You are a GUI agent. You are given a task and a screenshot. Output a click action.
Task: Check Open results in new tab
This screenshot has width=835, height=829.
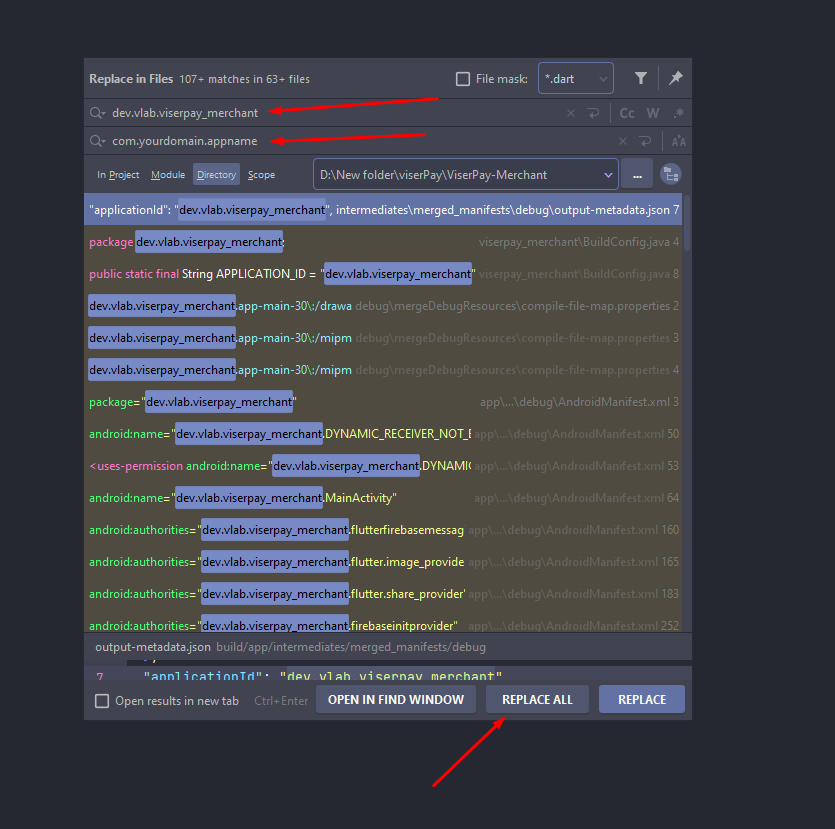(102, 701)
